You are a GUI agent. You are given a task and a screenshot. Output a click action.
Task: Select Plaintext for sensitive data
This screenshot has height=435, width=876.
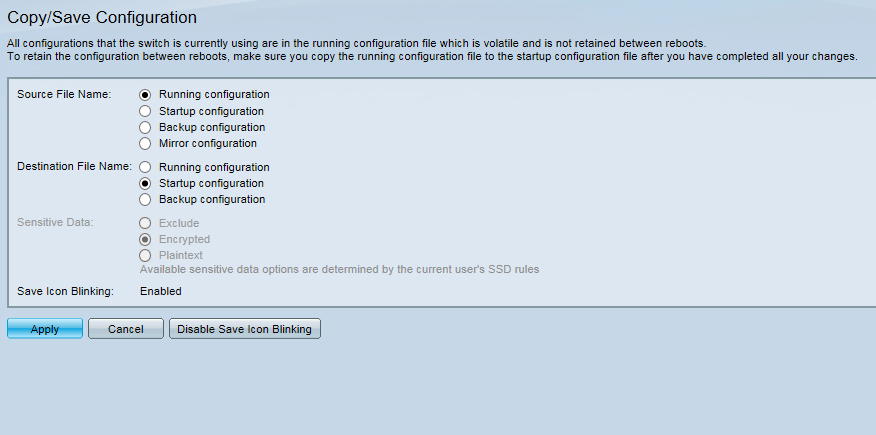145,256
